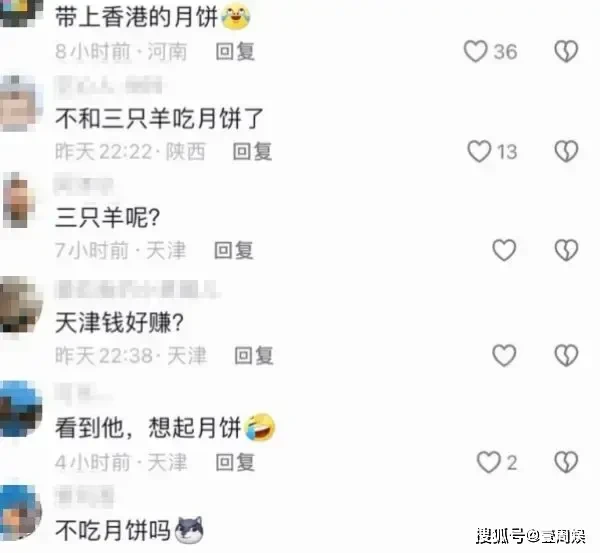Open blue avatar beside 看到他,想起月饼

coord(20,409)
